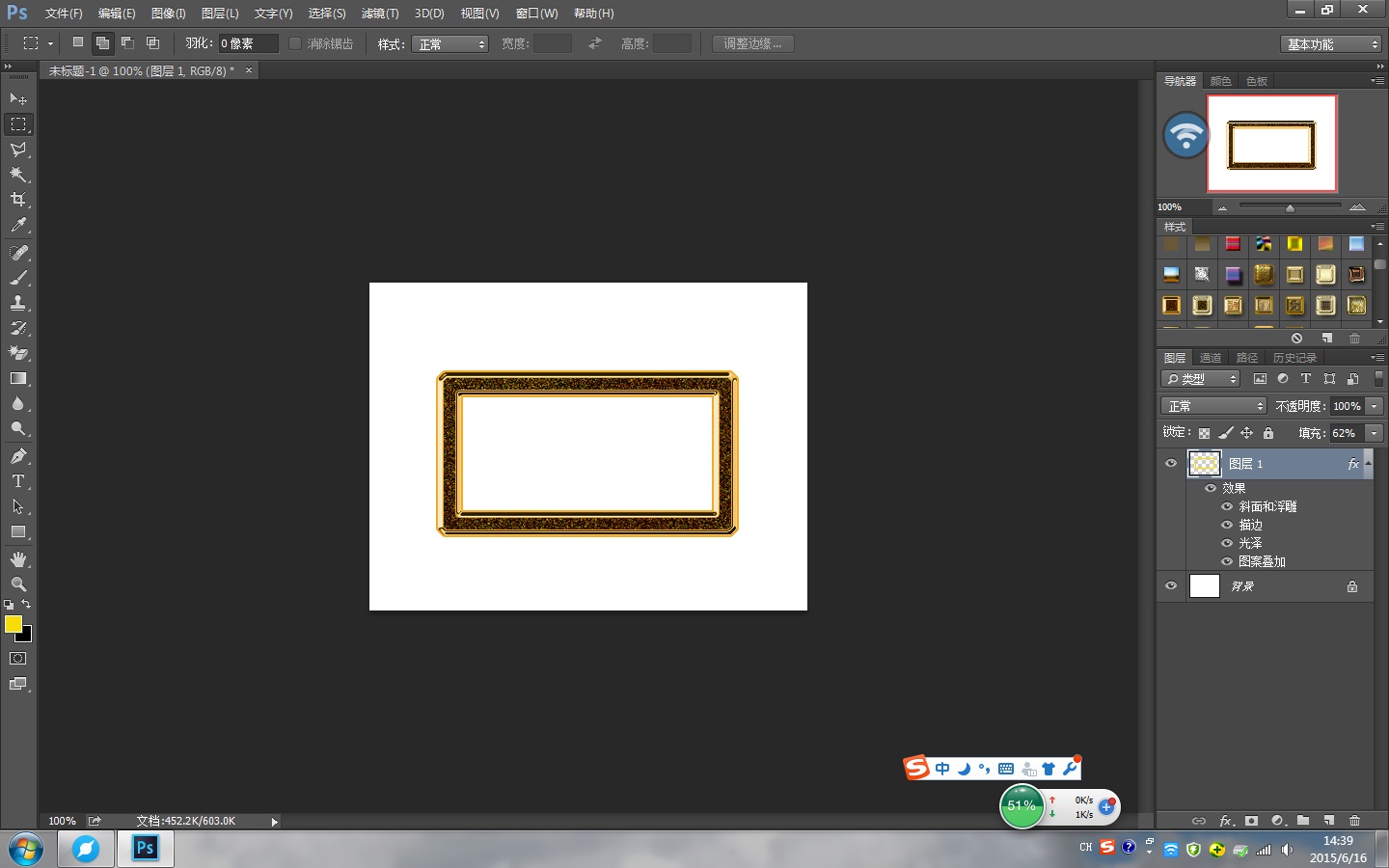
Task: Click the 调整边缘 button
Action: [x=752, y=43]
